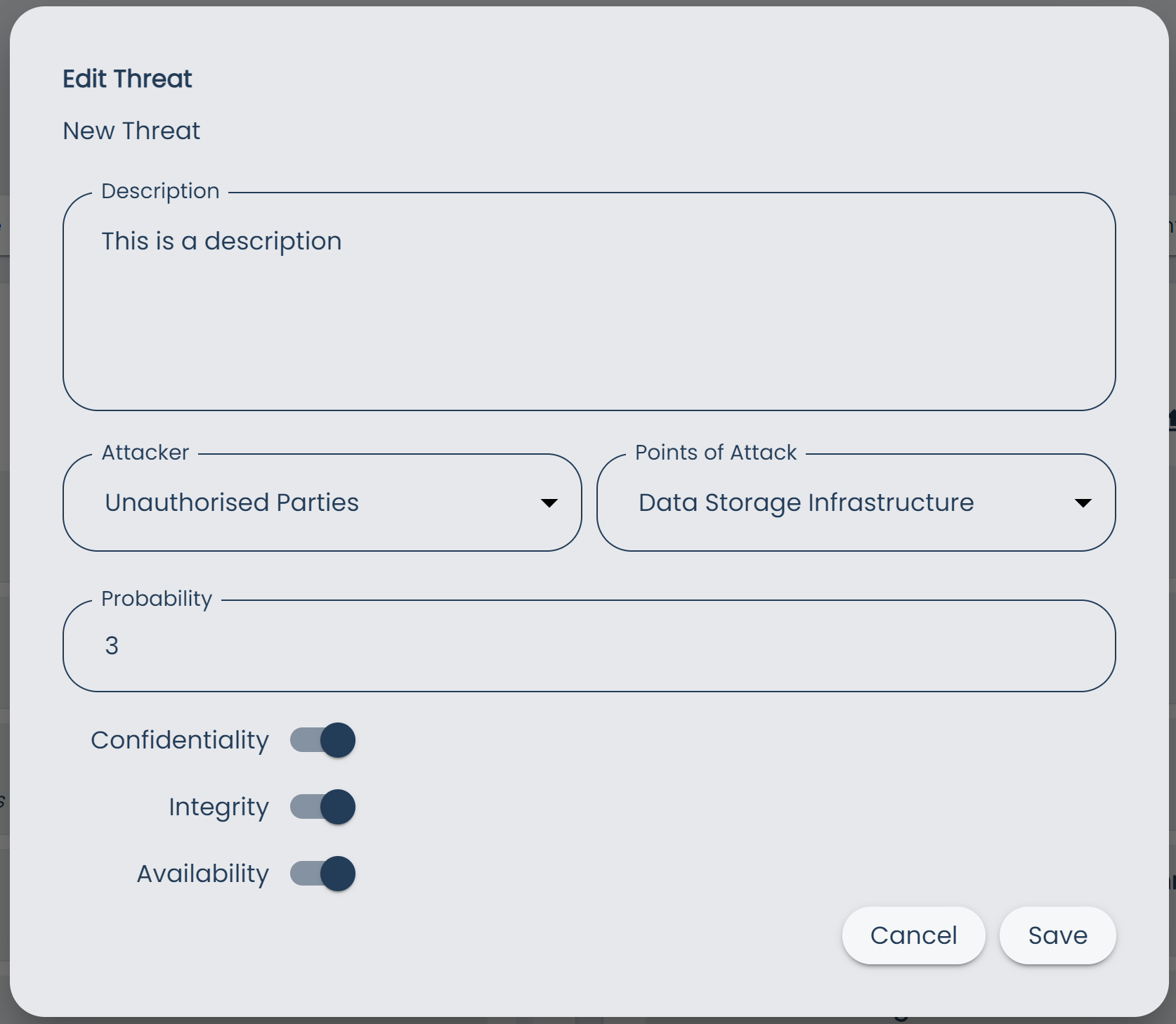Click the Probability value '3'
The height and width of the screenshot is (1024, 1176).
click(x=111, y=645)
